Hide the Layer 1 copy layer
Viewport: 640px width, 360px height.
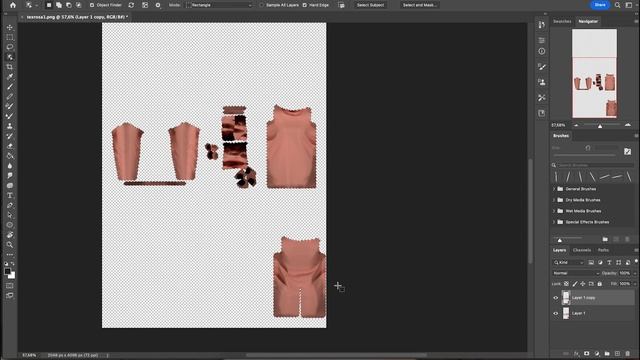(x=556, y=298)
